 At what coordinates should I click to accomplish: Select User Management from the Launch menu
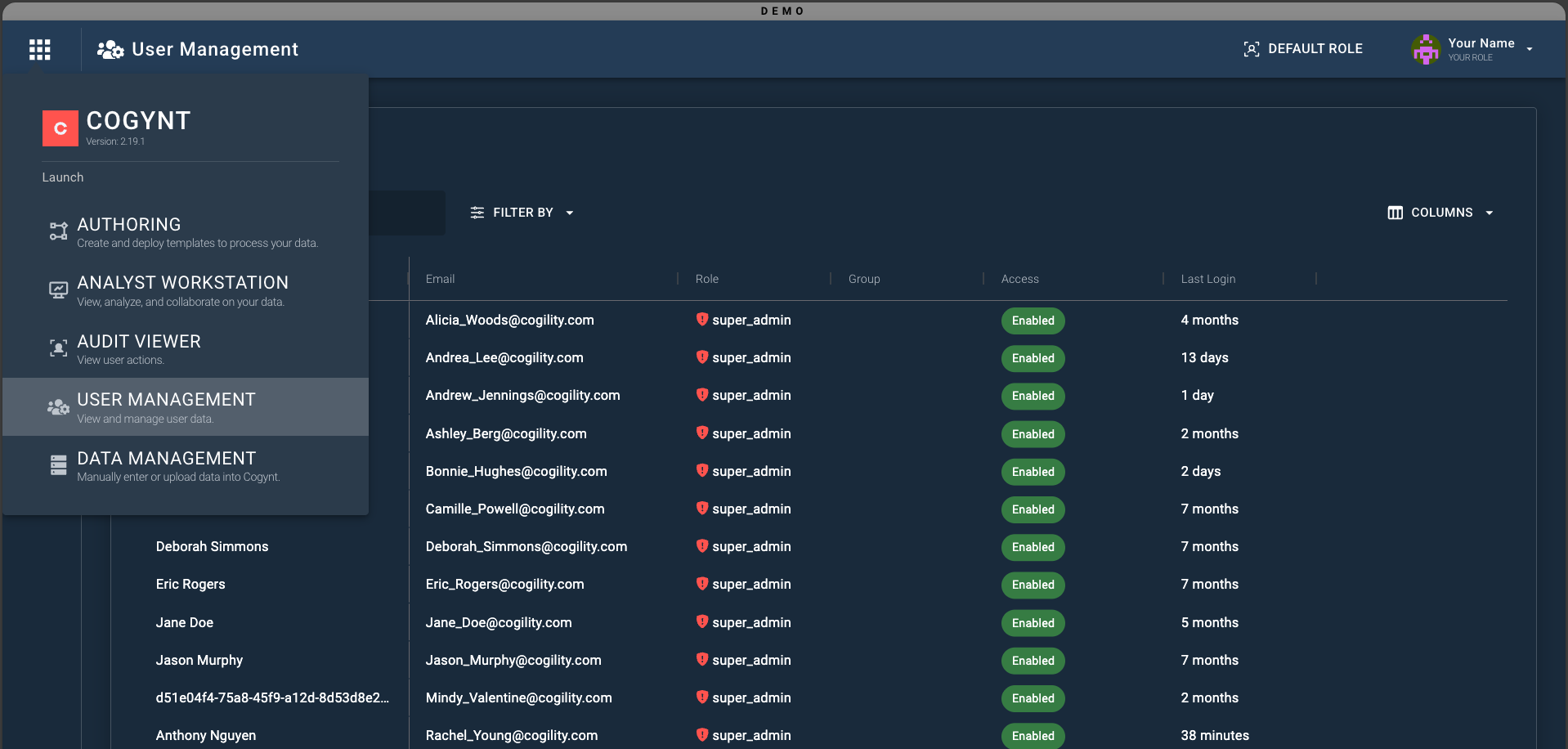click(x=166, y=406)
